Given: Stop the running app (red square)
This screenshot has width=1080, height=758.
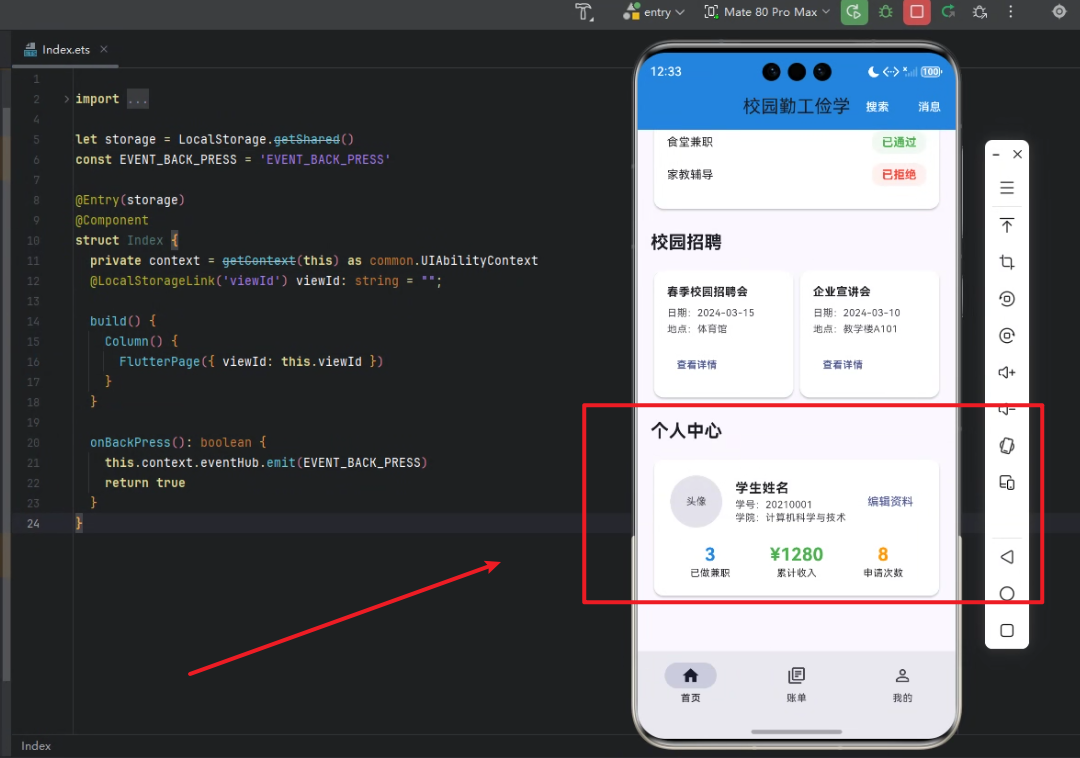Looking at the screenshot, I should click(916, 12).
